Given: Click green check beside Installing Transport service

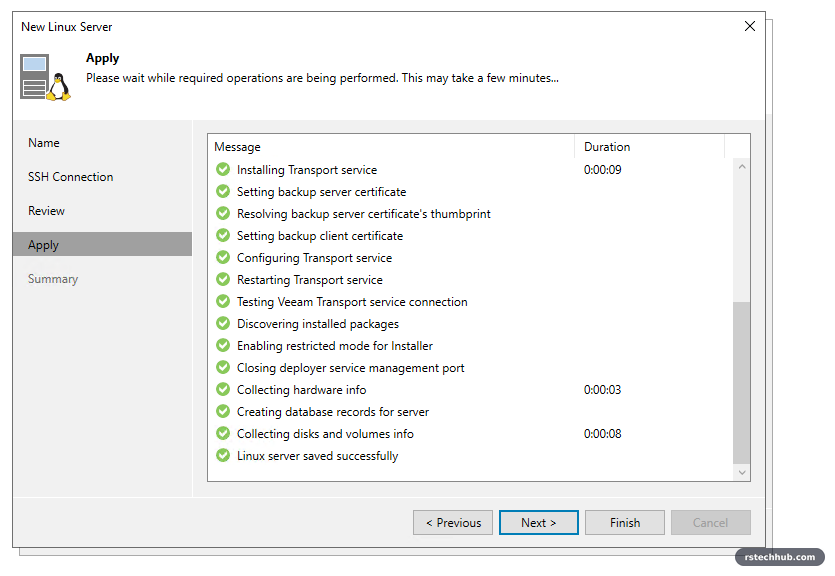Looking at the screenshot, I should 223,169.
